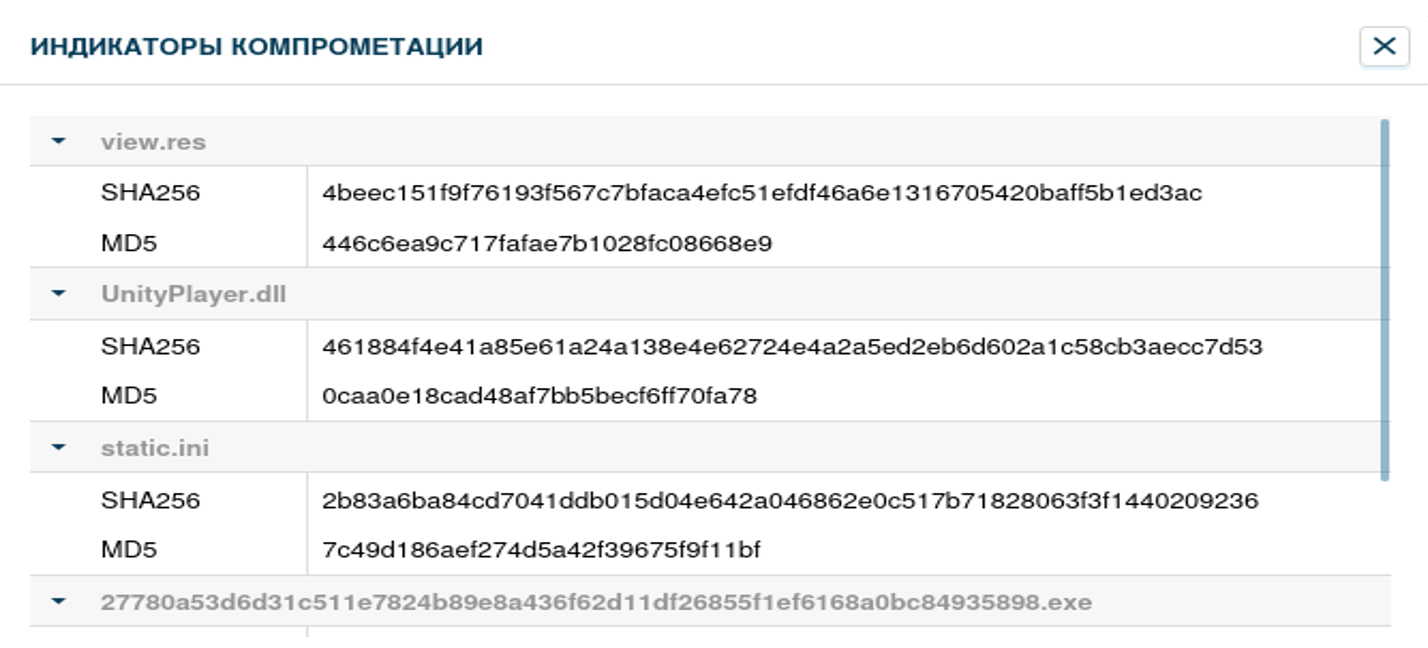Close the indicators of compromise dialog
Screen dimensions: 1428x648
1384,46
